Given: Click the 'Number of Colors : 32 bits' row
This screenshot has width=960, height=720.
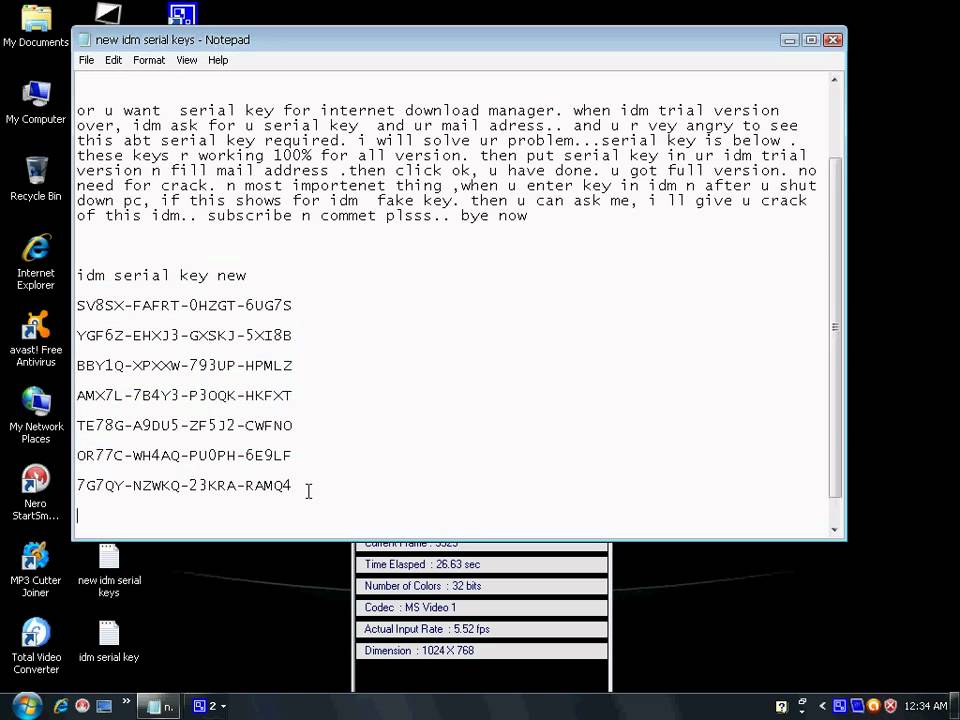Looking at the screenshot, I should [482, 586].
